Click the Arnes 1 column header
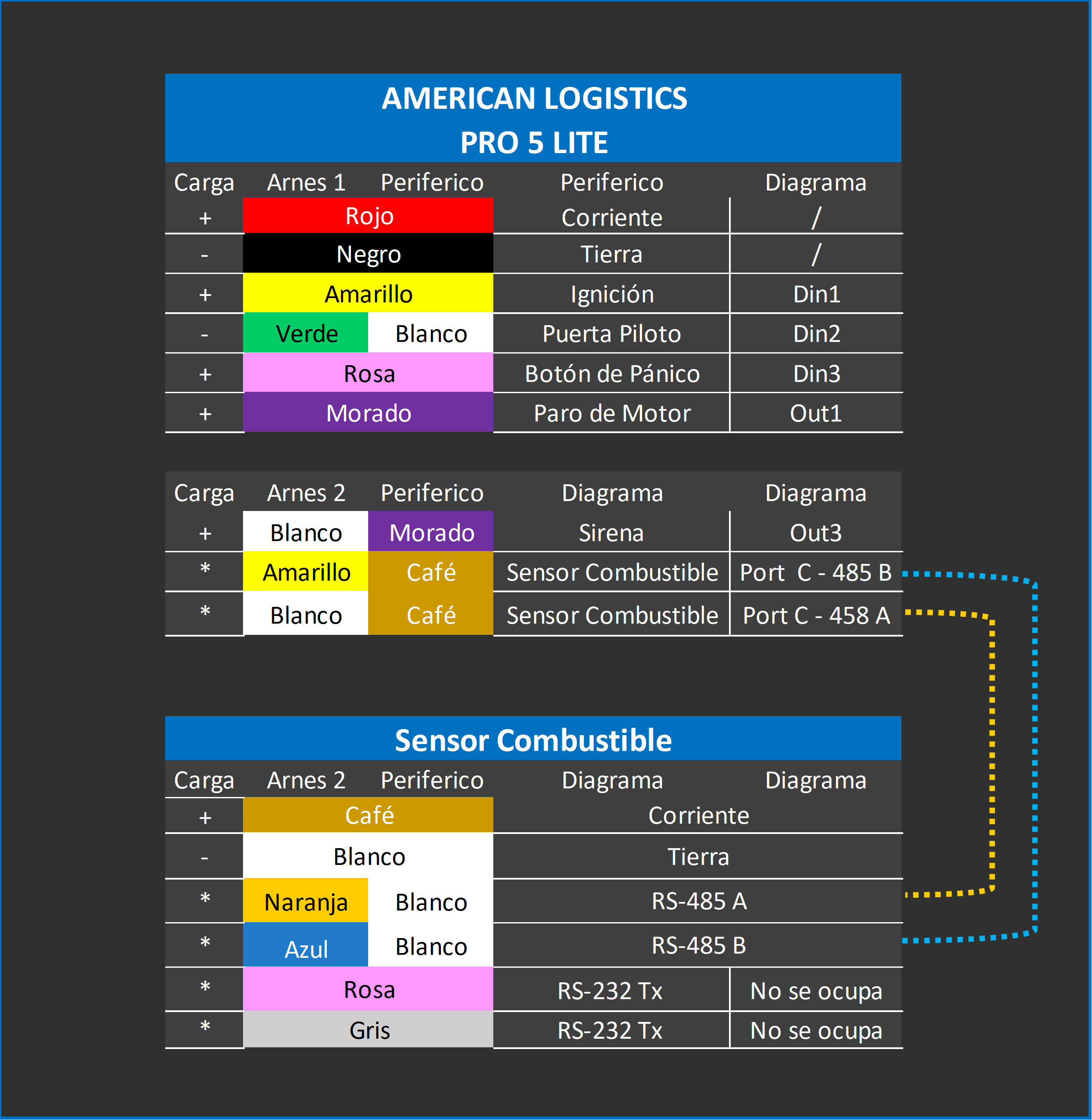 [306, 182]
